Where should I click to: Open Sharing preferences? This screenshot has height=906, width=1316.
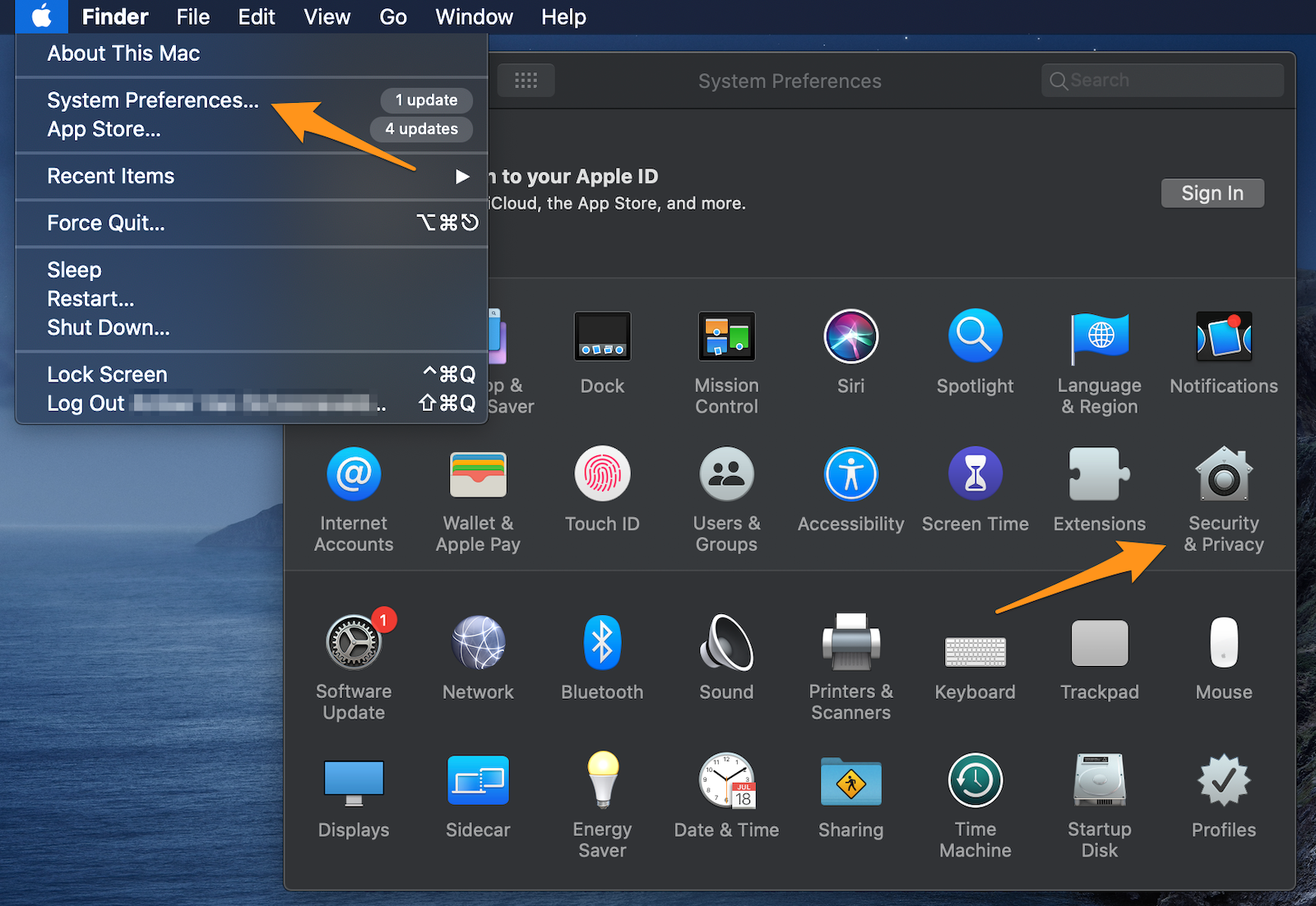[850, 797]
